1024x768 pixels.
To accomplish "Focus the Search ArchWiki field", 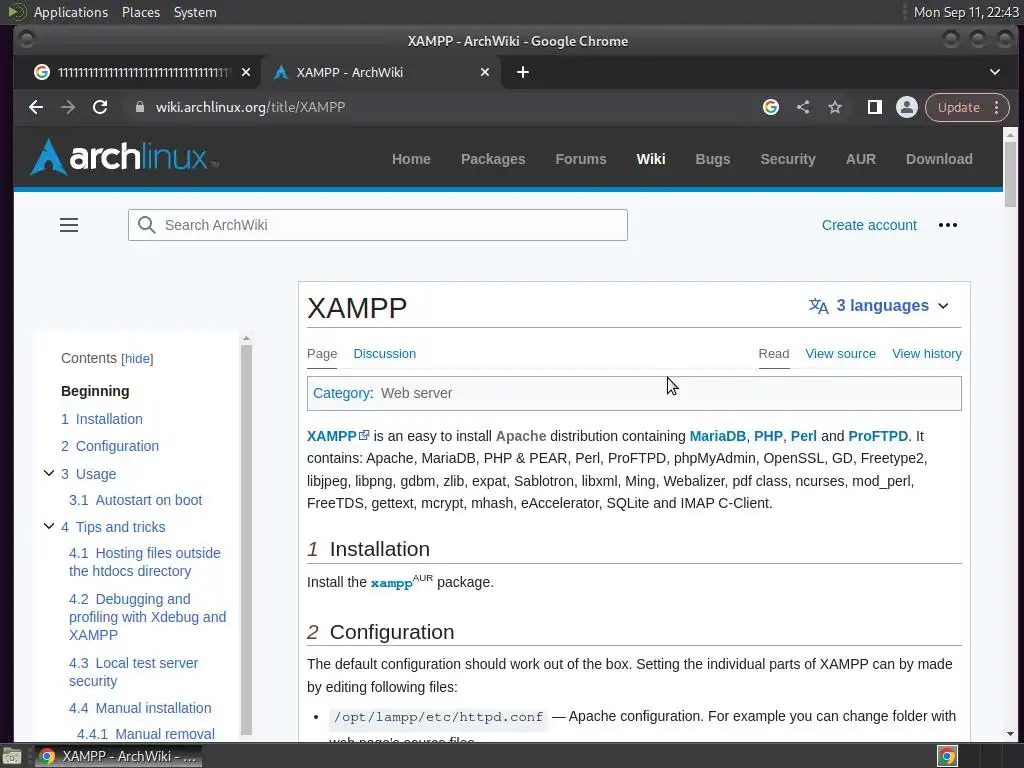I will click(x=377, y=225).
